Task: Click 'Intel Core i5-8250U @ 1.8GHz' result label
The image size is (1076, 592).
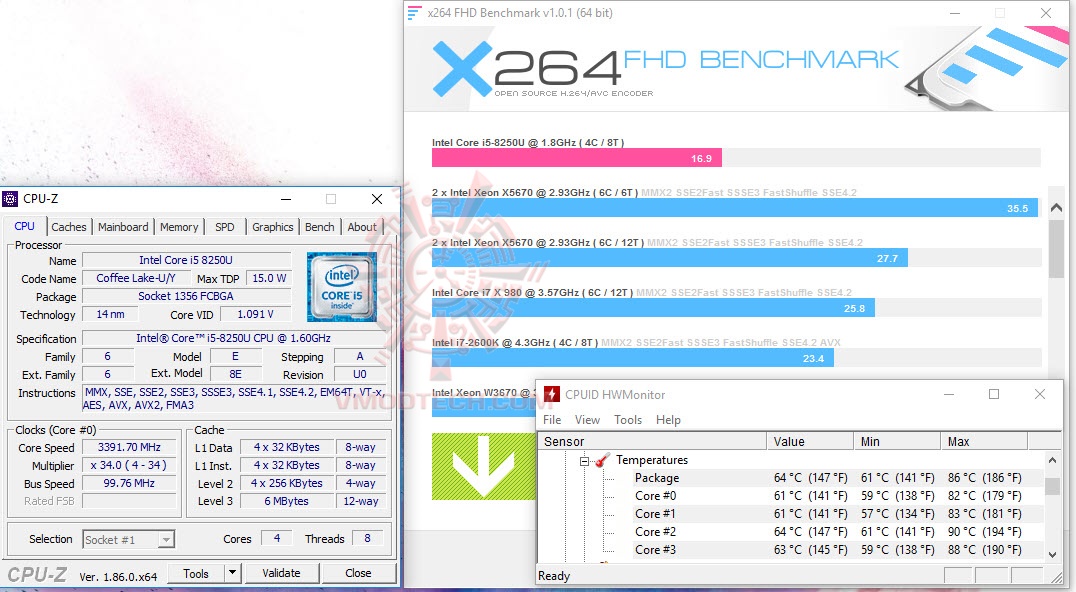Action: [x=528, y=143]
